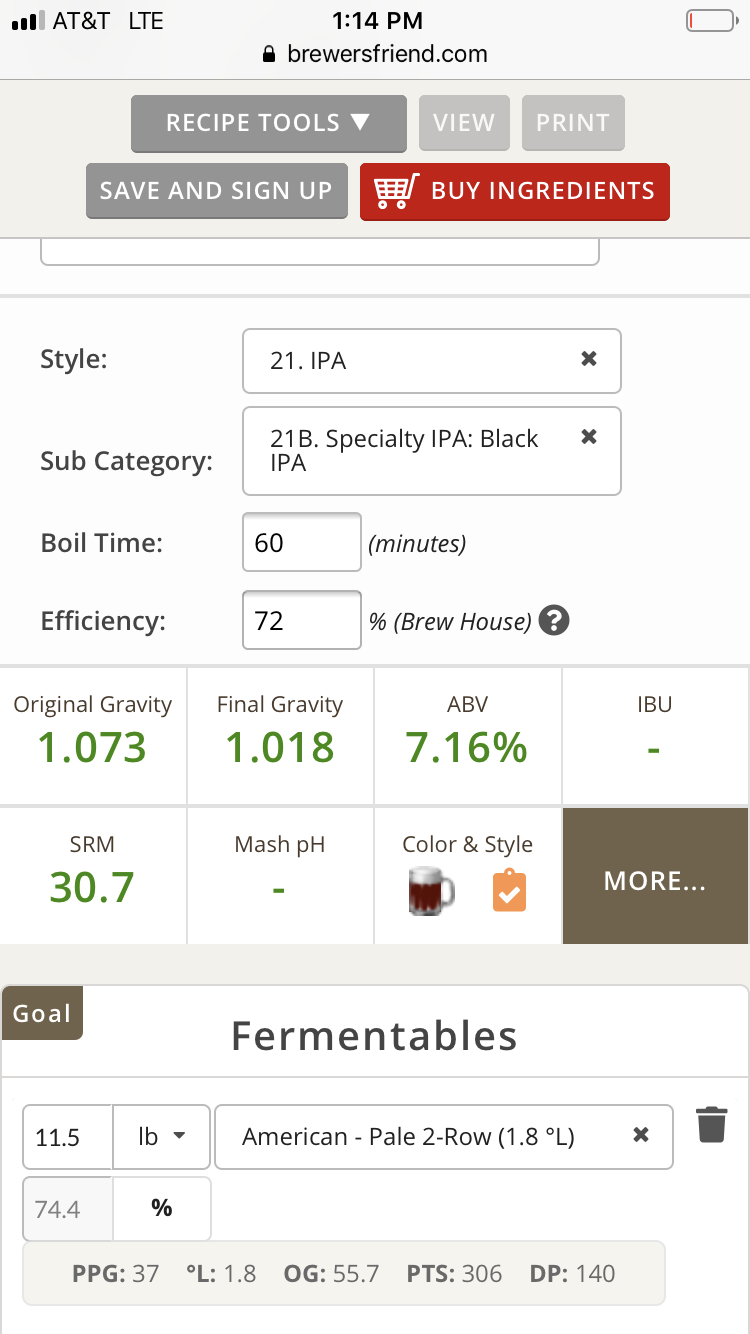Remove American Pale 2-Row fermentable selection

pyautogui.click(x=642, y=1135)
